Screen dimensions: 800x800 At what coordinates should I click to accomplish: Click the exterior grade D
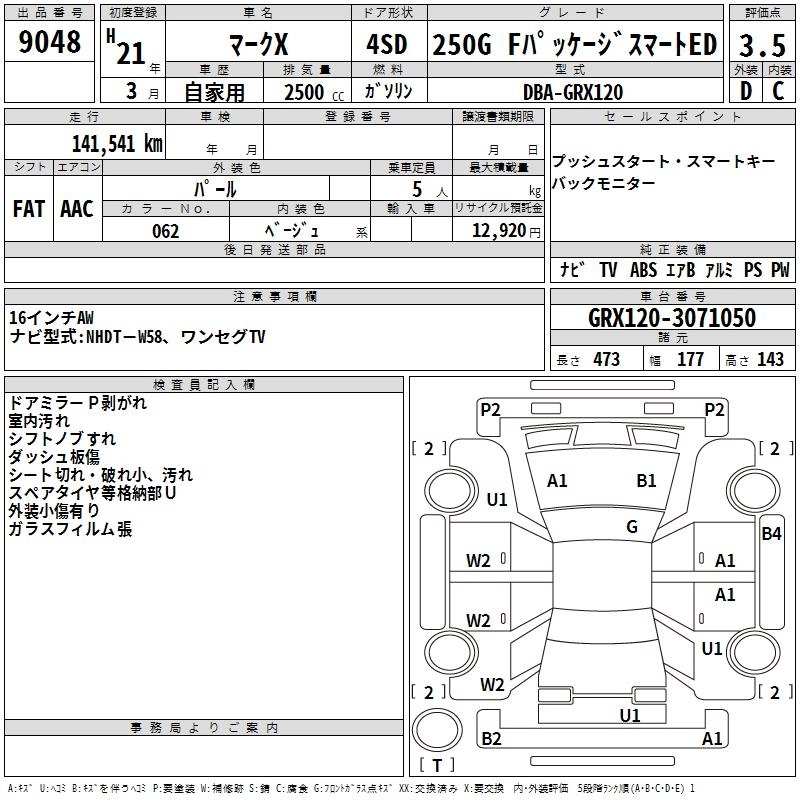[745, 91]
